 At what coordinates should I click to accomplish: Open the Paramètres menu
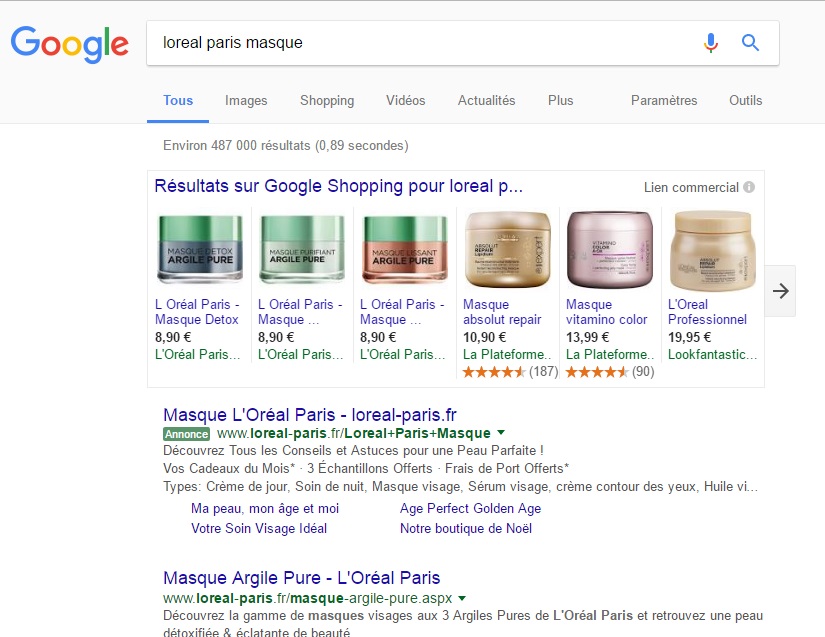664,100
